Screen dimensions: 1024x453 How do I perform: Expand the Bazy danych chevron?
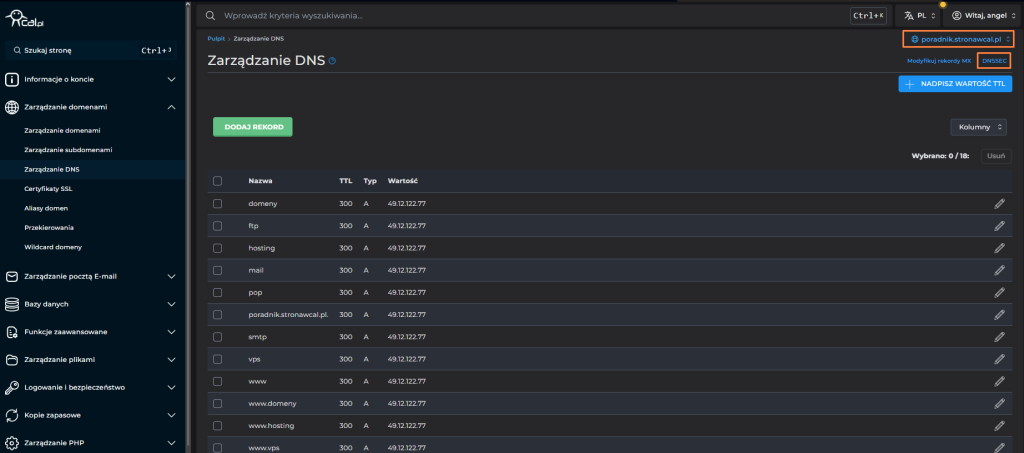[172, 304]
